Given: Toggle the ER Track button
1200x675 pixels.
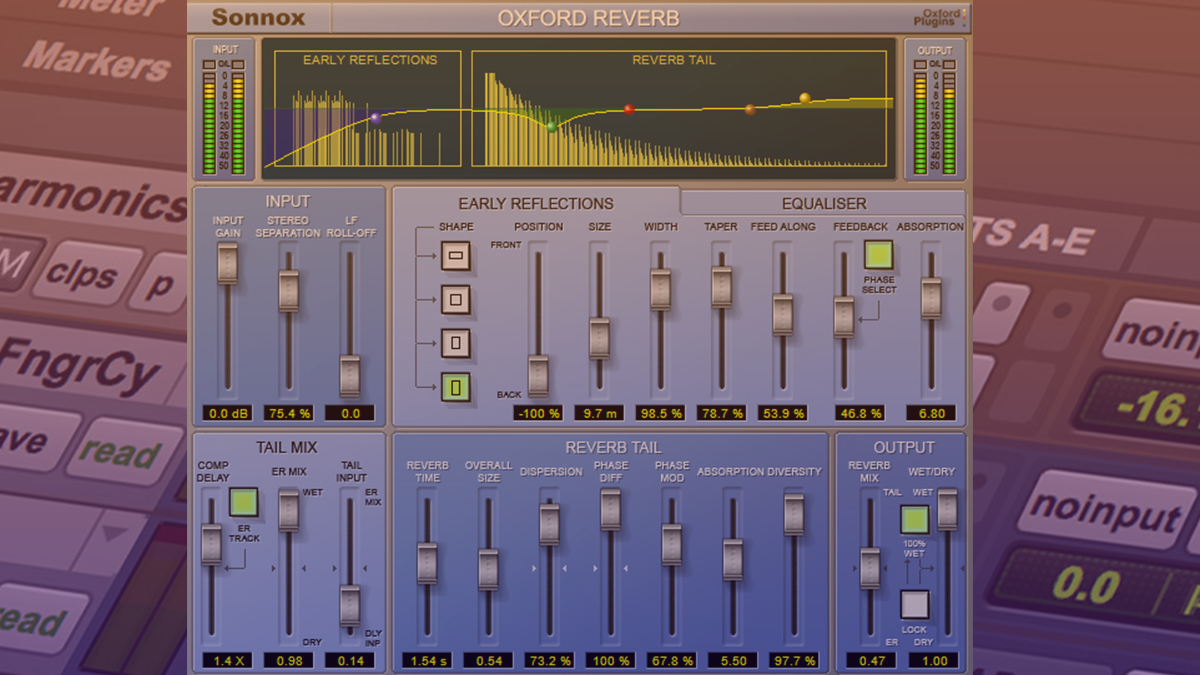Looking at the screenshot, I should 244,502.
